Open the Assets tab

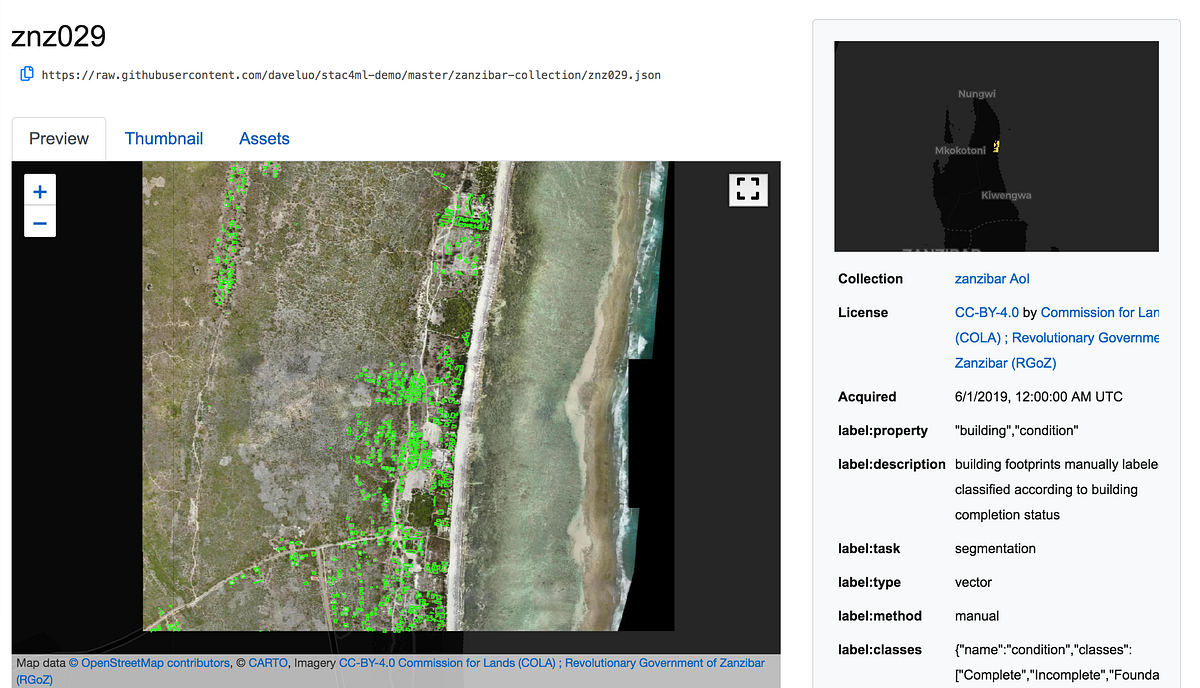point(264,139)
